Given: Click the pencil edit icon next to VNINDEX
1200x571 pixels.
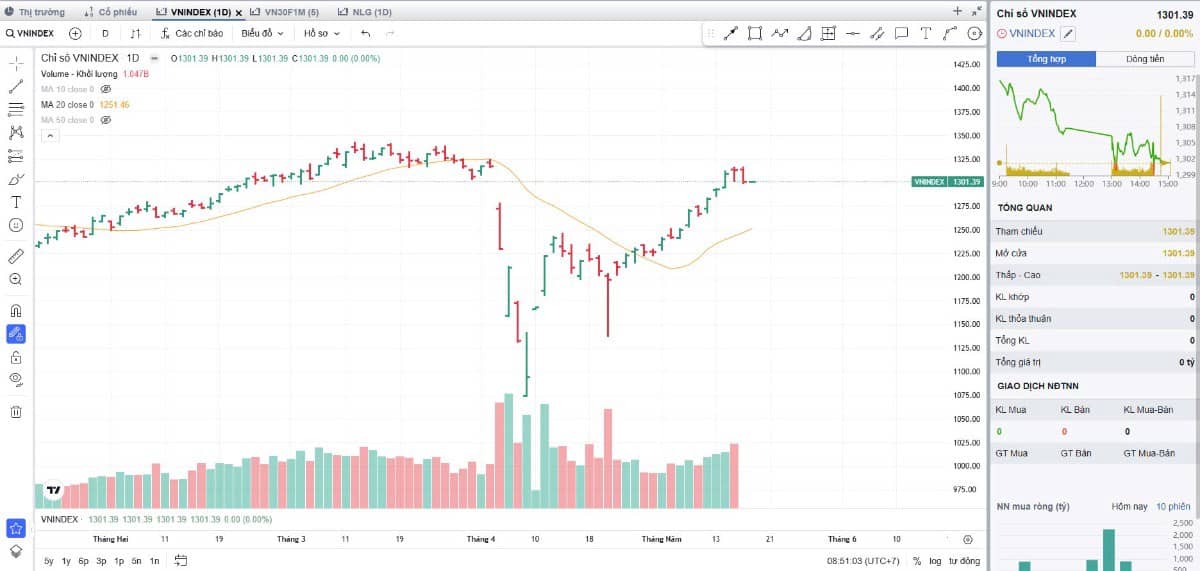Looking at the screenshot, I should click(1068, 33).
